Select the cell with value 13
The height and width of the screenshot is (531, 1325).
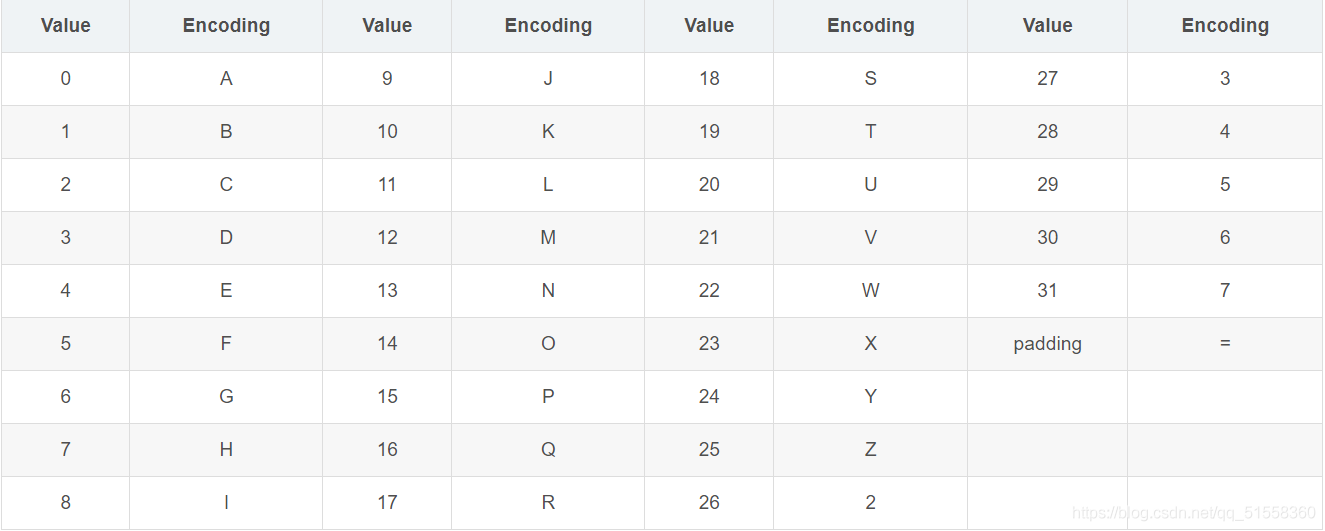[387, 291]
